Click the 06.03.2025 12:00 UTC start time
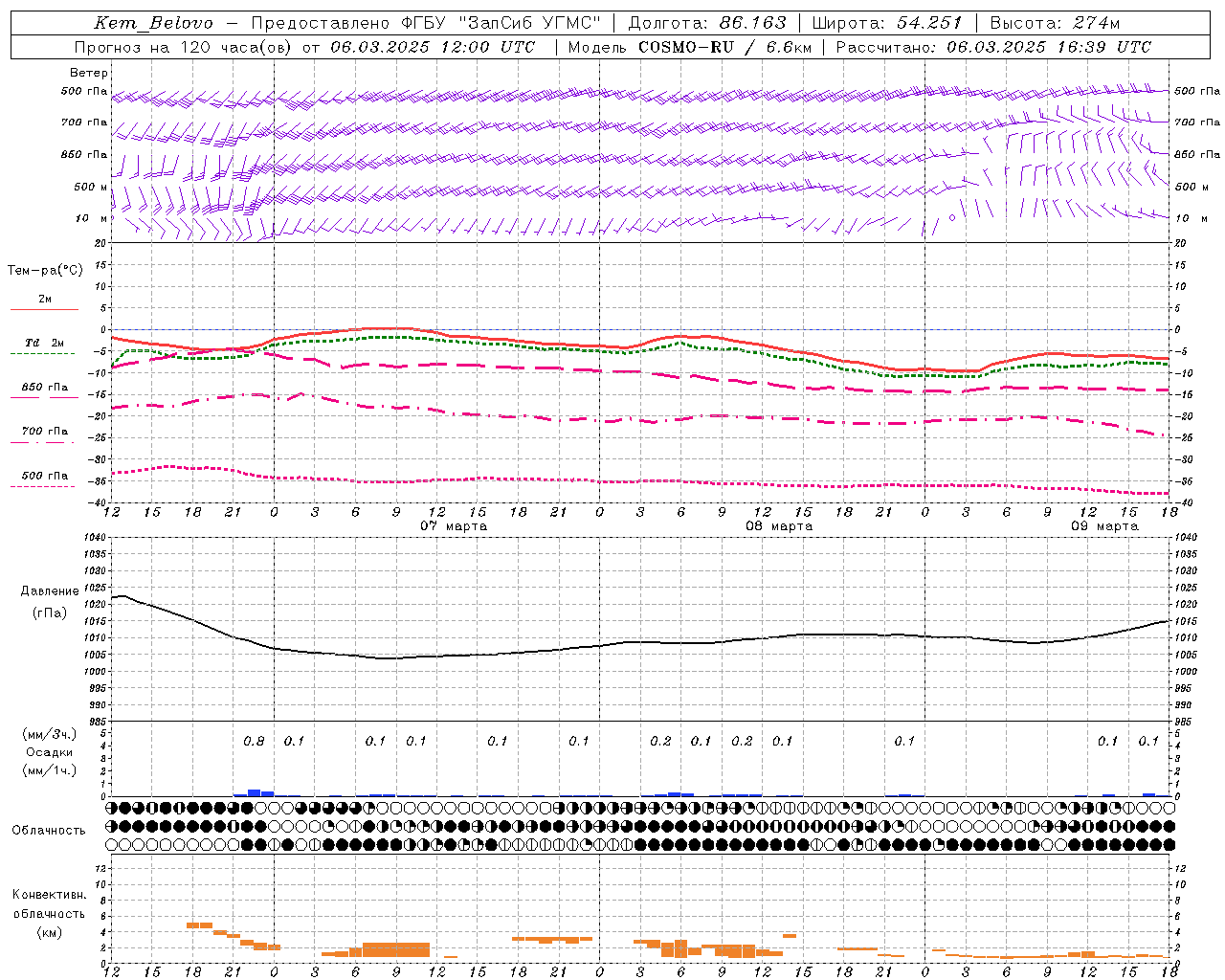This screenshot has height=980, width=1225. (433, 47)
